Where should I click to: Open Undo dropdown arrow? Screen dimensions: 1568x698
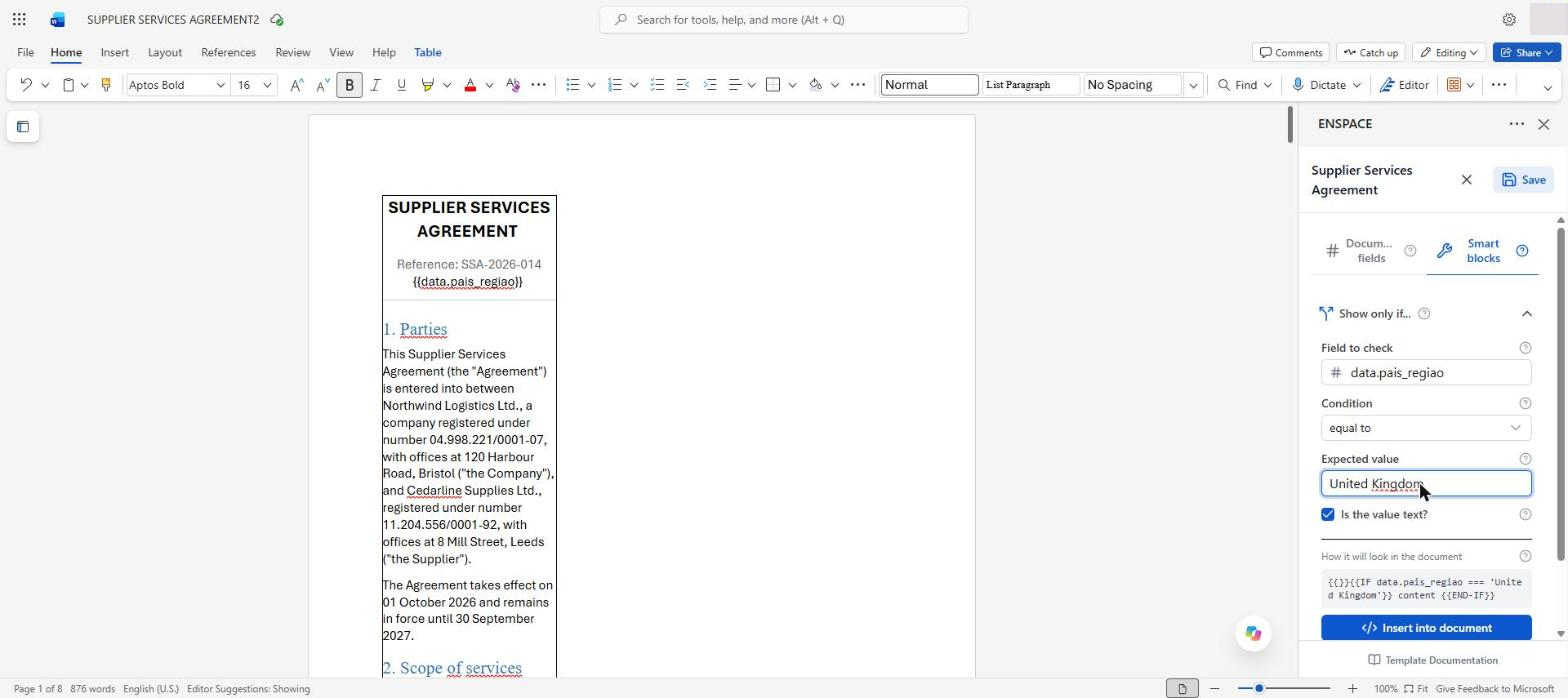45,85
